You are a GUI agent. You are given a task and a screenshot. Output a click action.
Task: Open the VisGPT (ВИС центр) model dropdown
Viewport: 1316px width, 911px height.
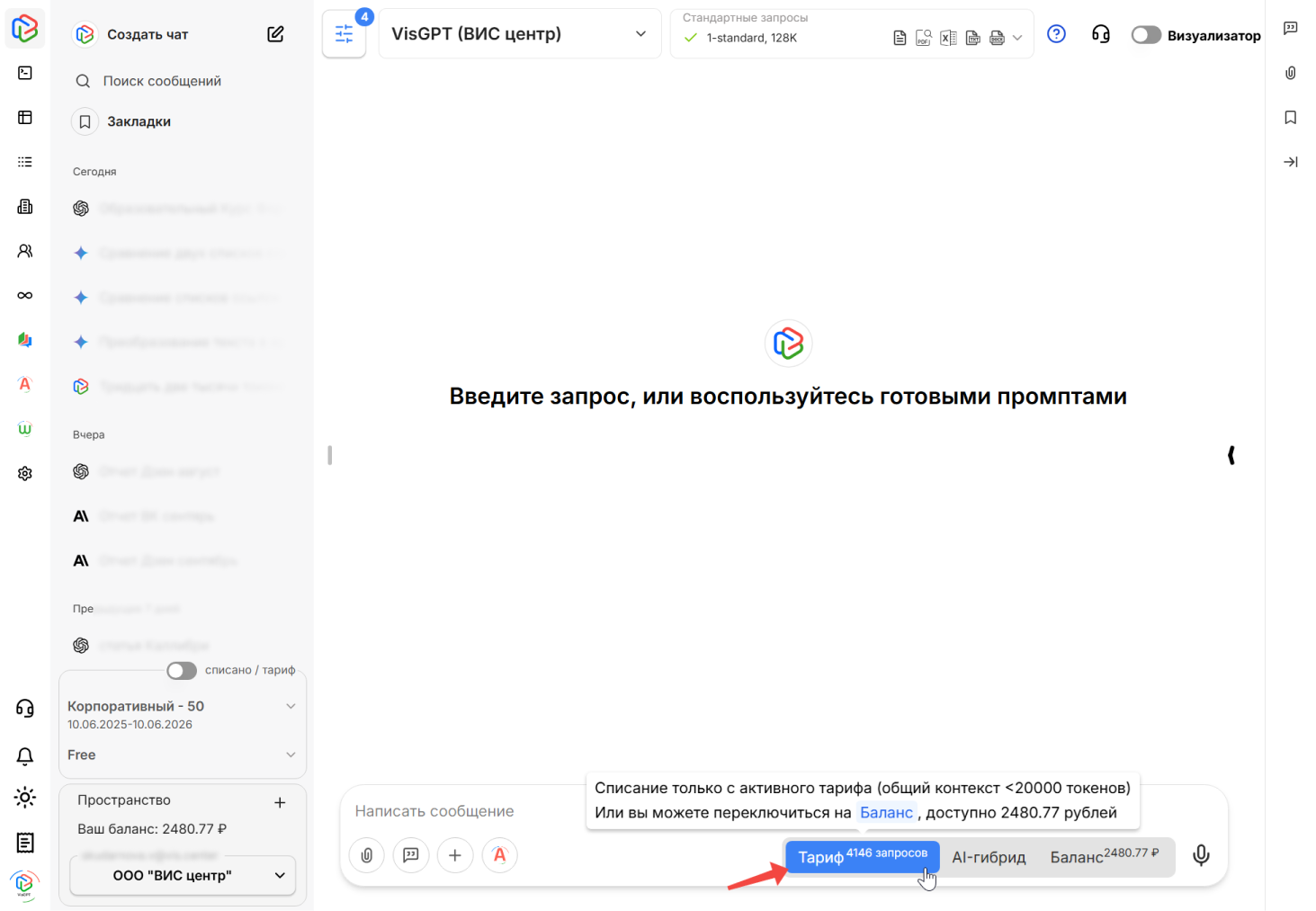click(519, 34)
